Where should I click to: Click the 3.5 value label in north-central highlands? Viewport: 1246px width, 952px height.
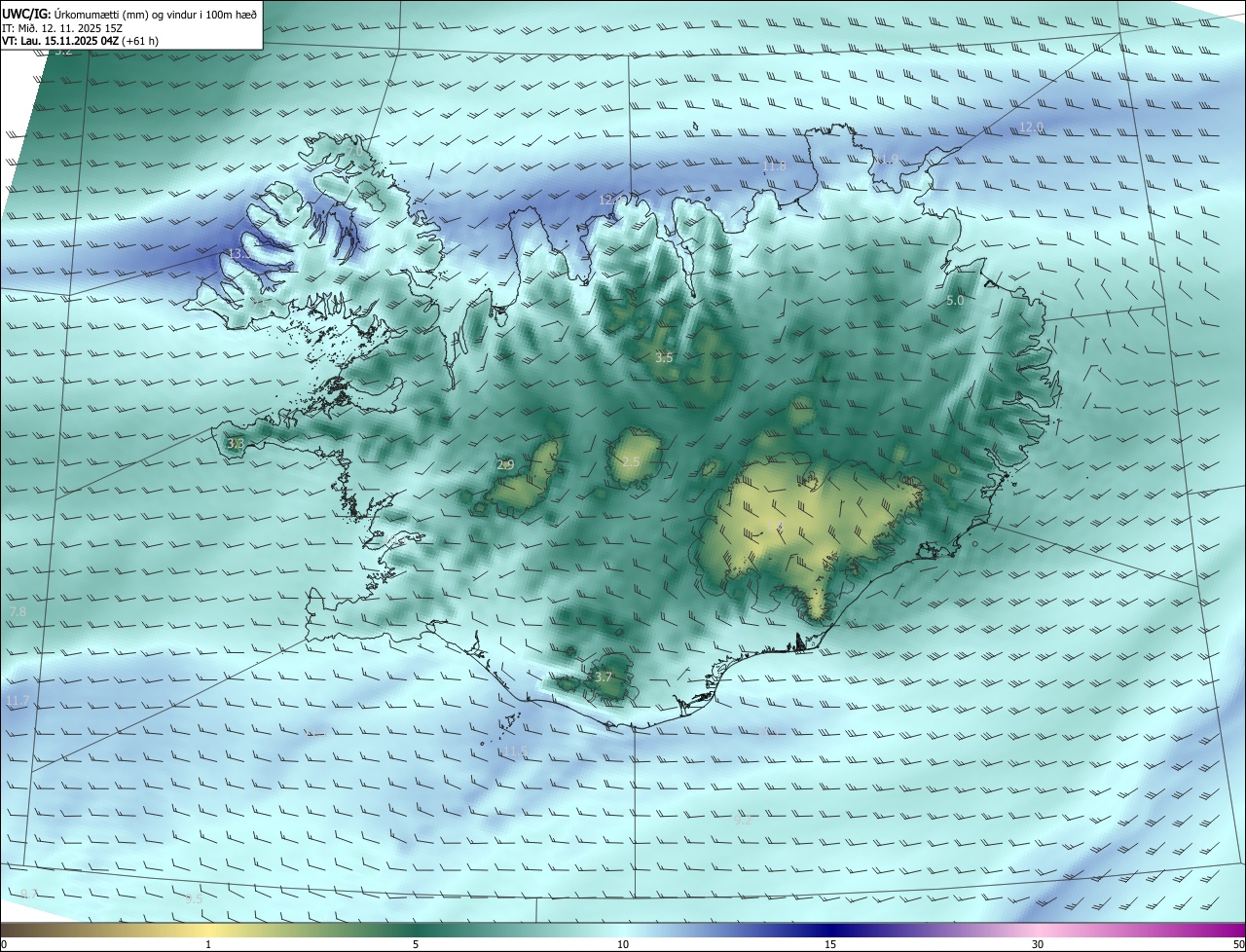[x=664, y=358]
